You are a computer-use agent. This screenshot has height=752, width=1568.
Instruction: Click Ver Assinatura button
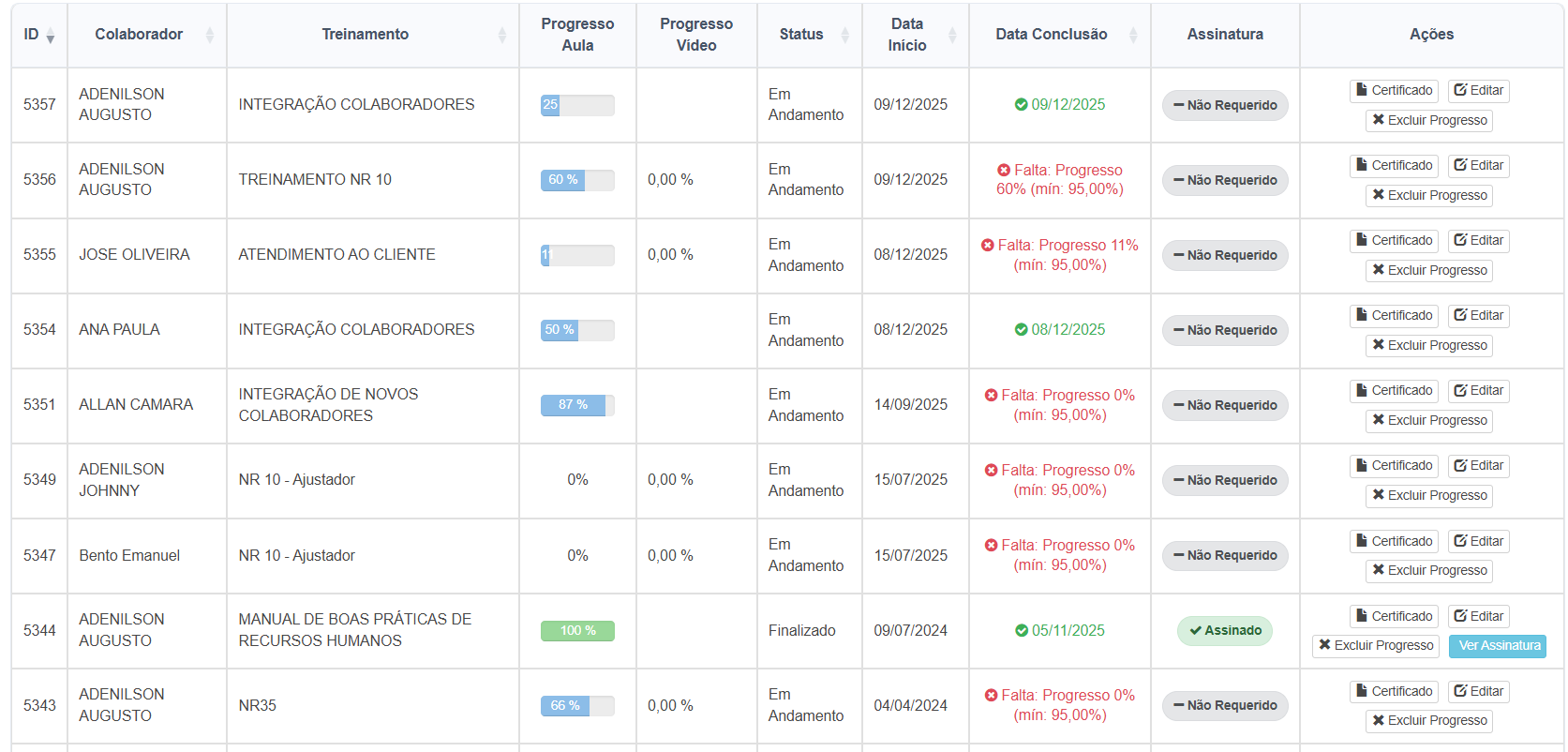[x=1497, y=646]
